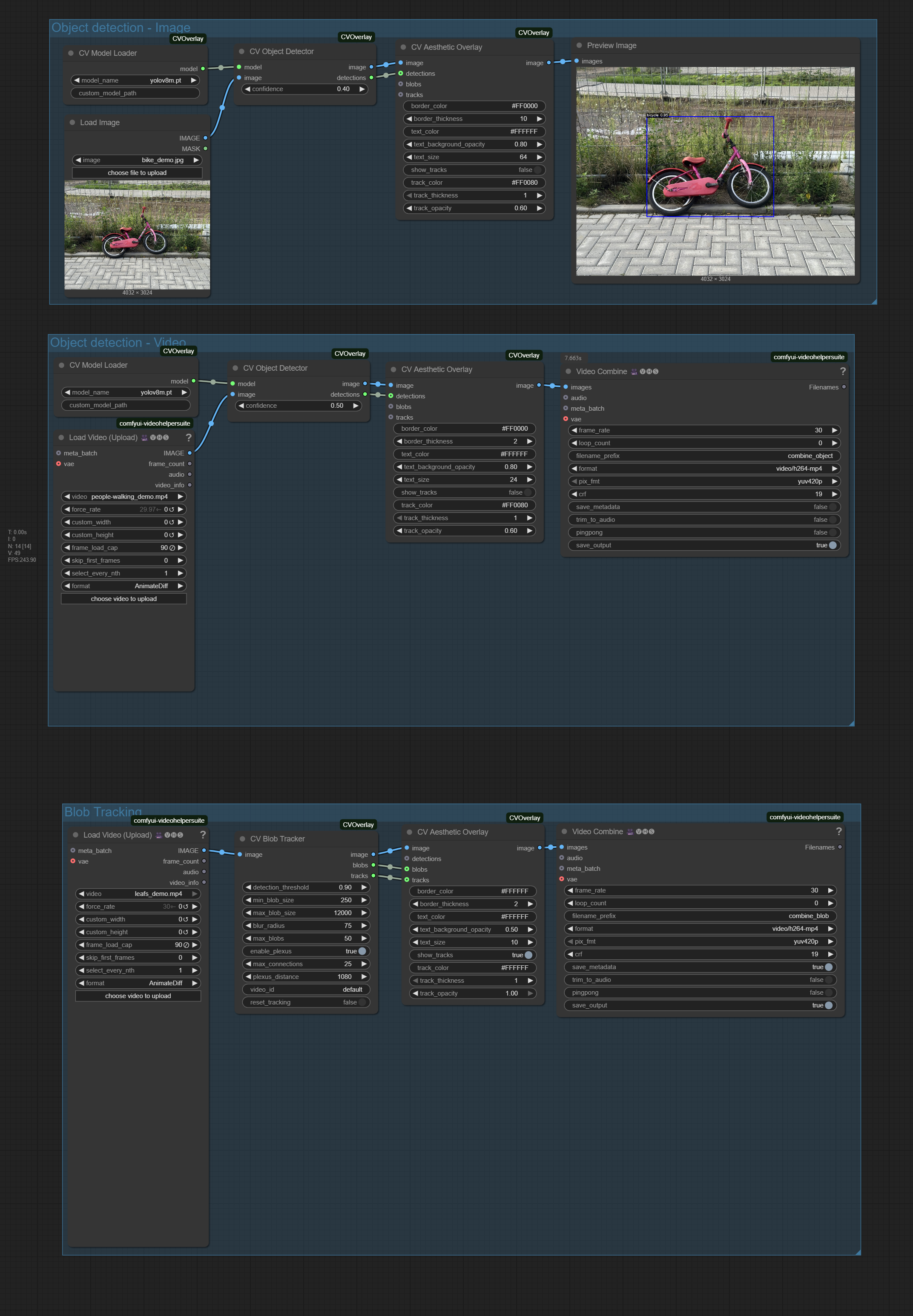This screenshot has height=1316, width=913.
Task: Click the choose file to upload button
Action: 137,173
